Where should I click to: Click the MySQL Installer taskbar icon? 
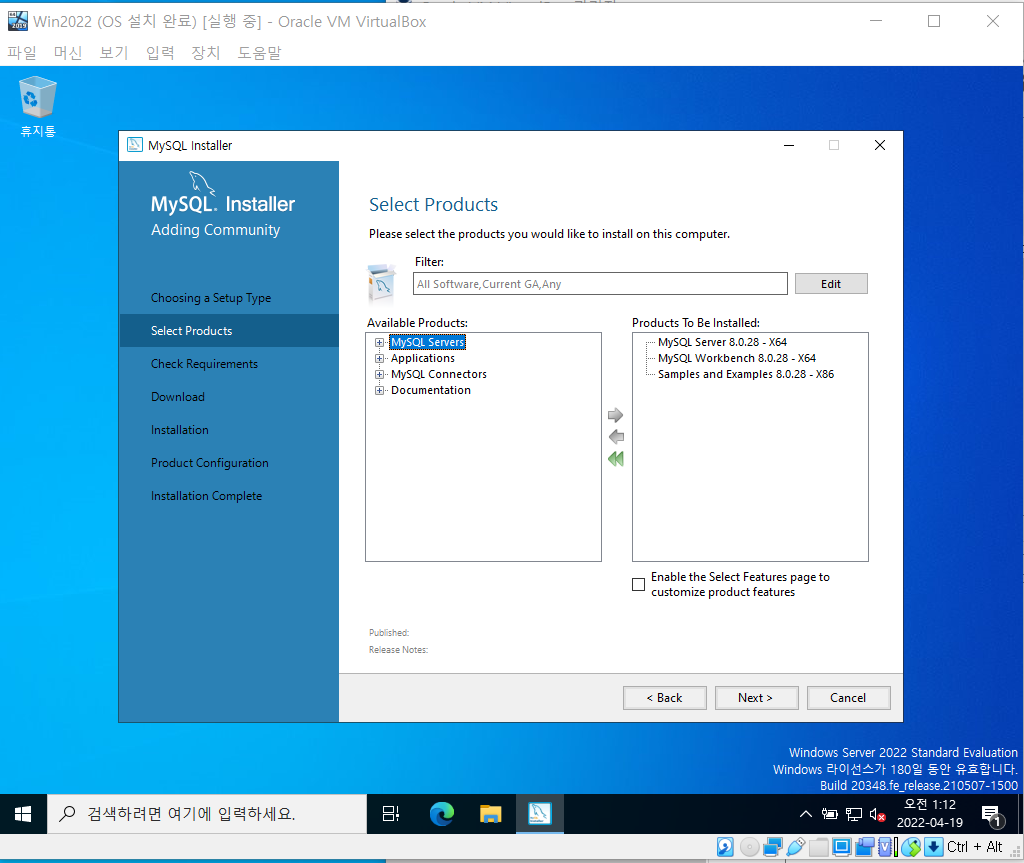click(x=539, y=814)
